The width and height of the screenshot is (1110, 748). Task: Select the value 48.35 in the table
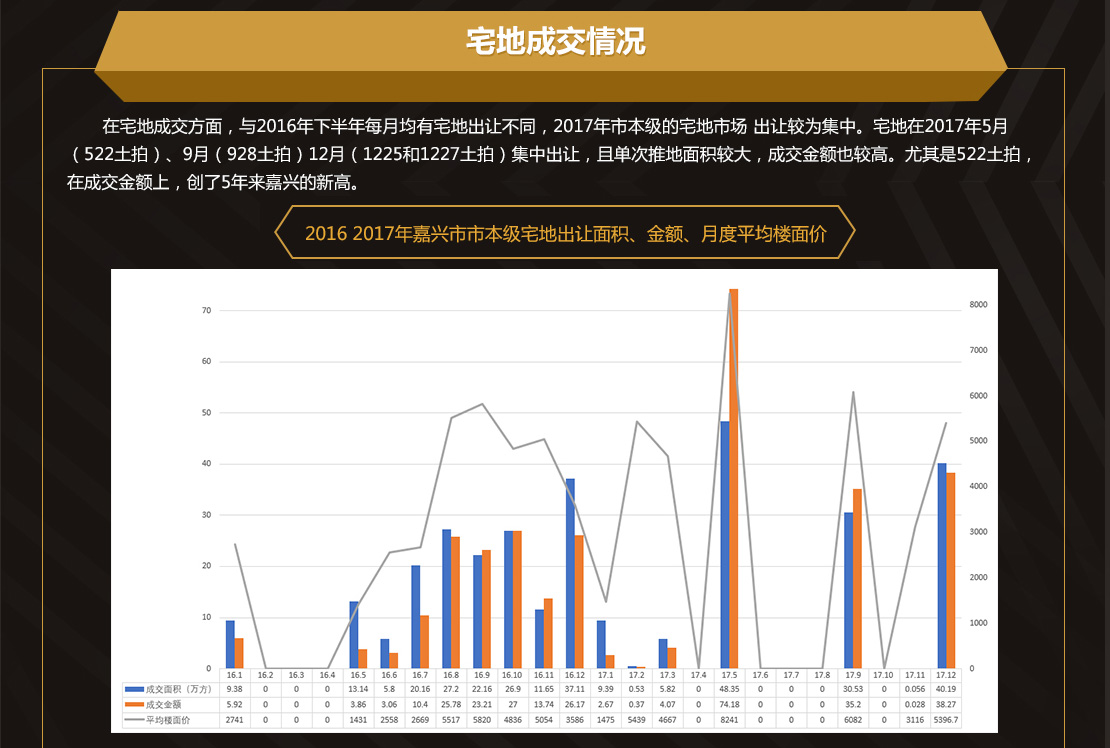point(729,689)
